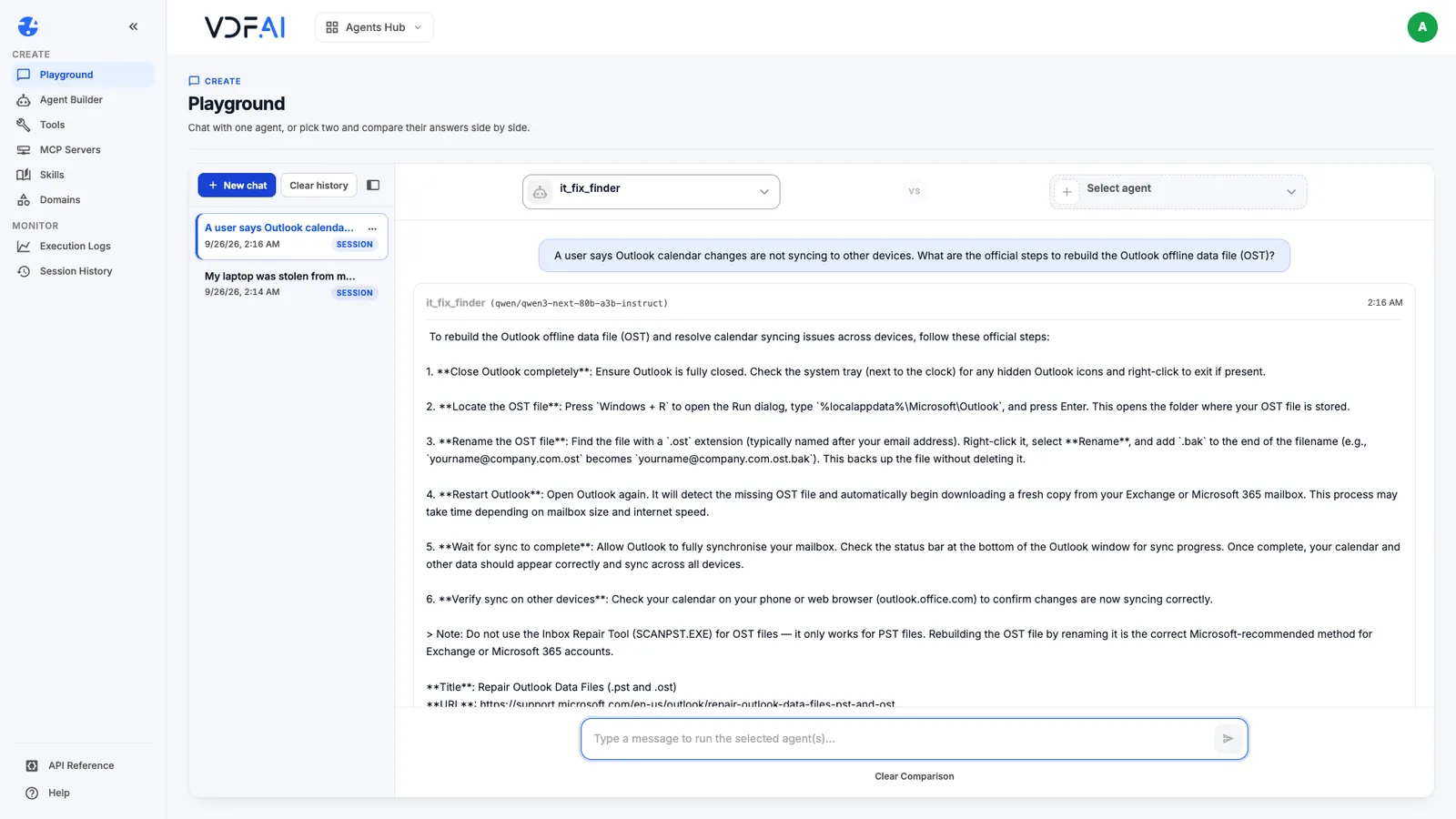
Task: Click the 'Repair Outlook Data Files' title line
Action: point(551,687)
